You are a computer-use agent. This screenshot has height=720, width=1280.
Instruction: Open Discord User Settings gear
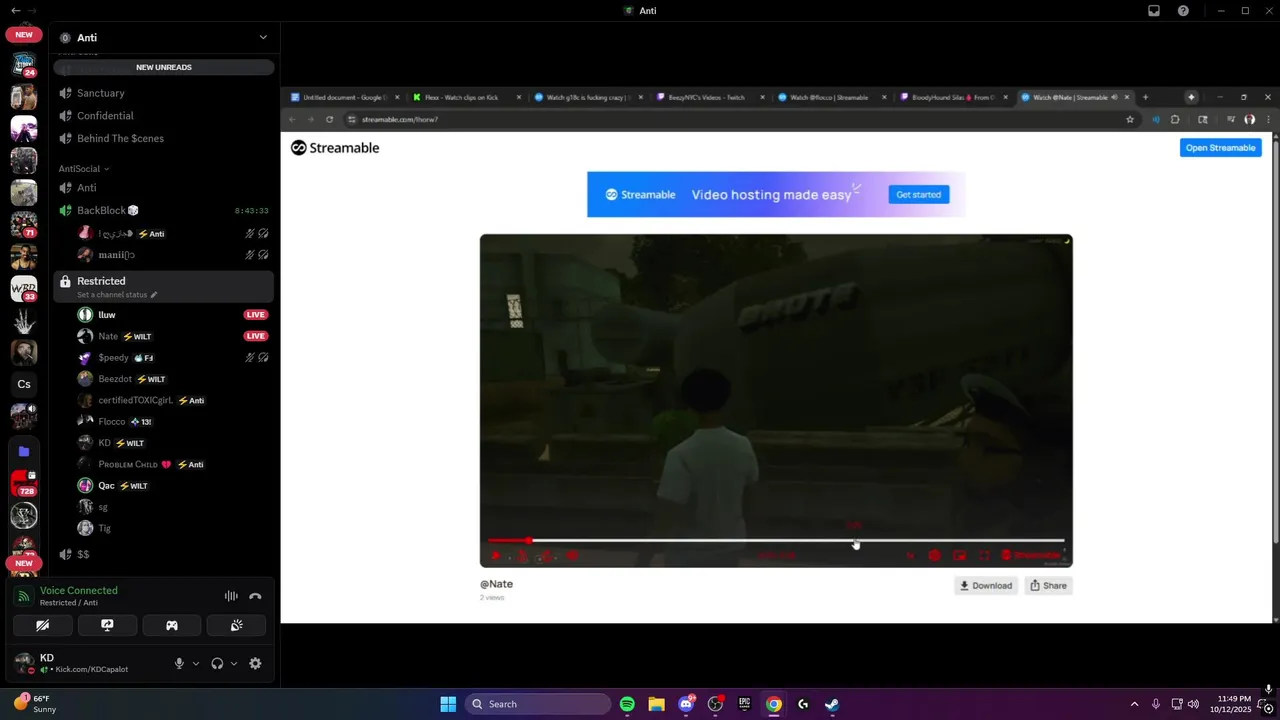click(255, 663)
